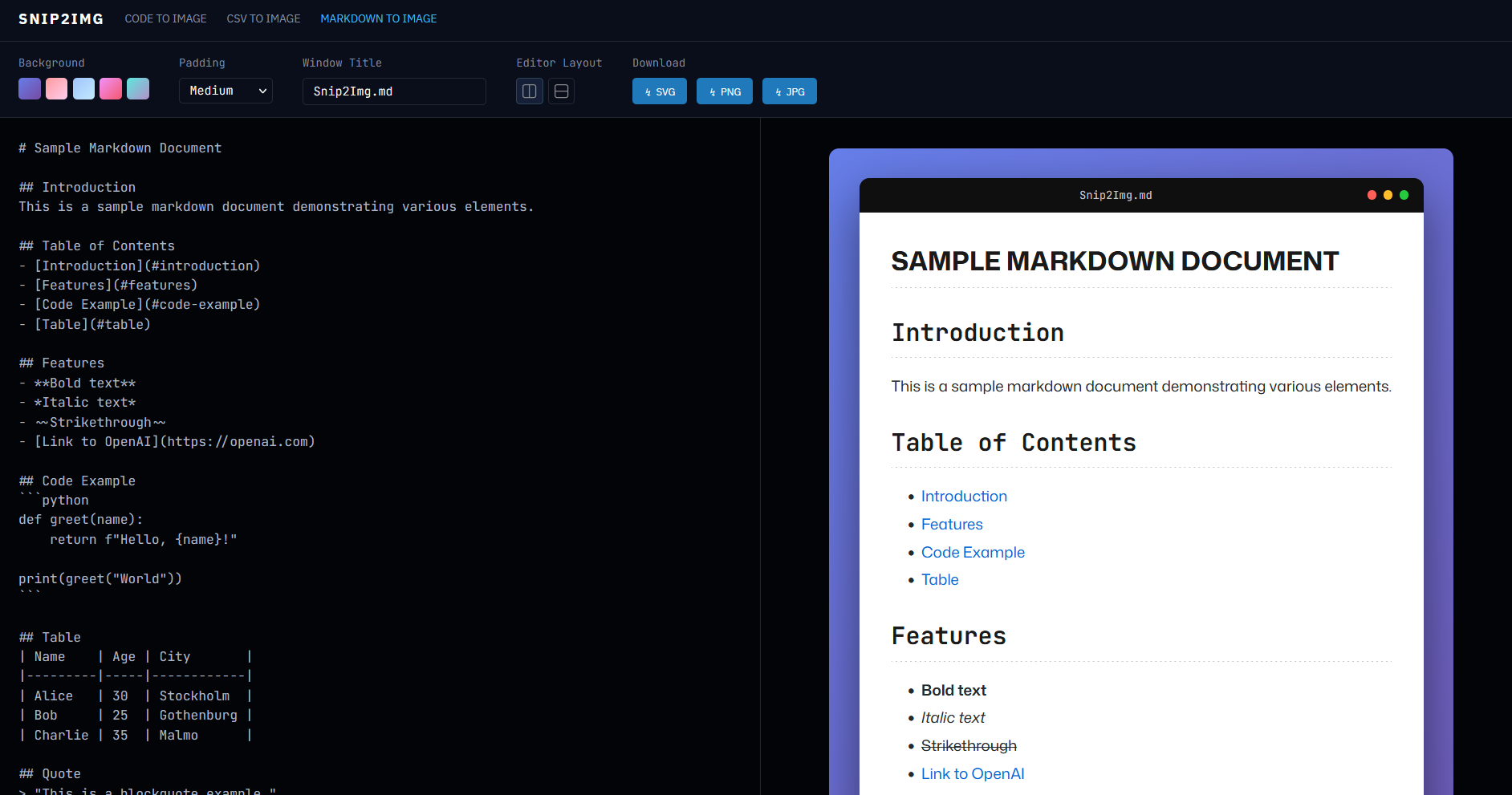Viewport: 1512px width, 795px height.
Task: Follow the Table link in preview
Action: click(940, 580)
